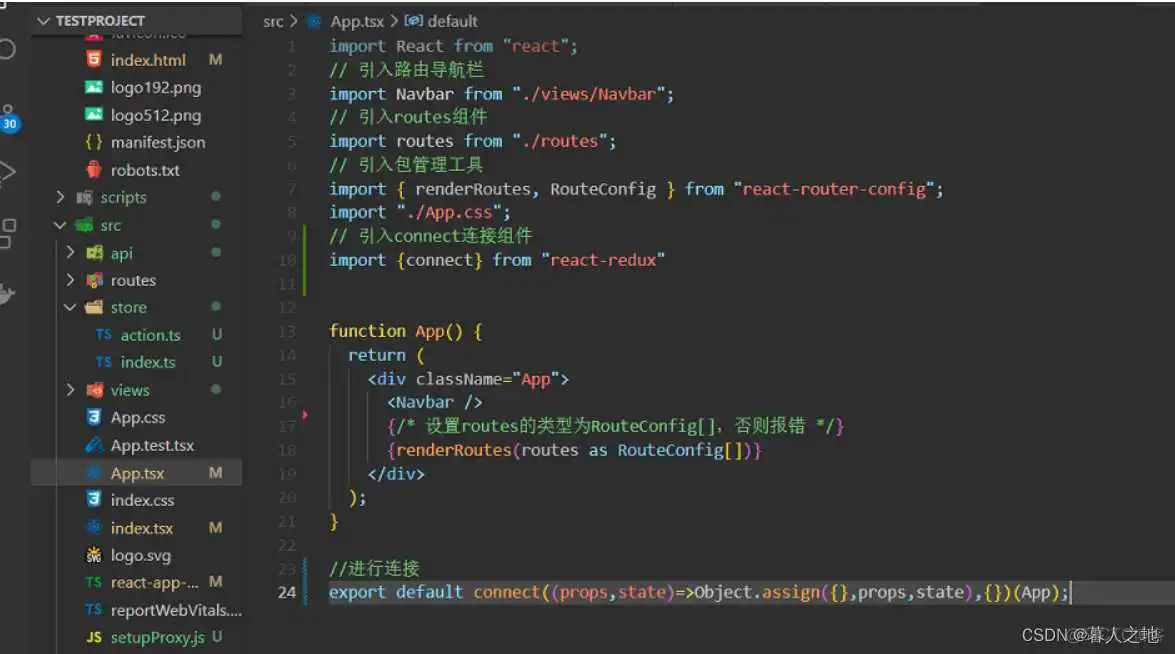
Task: Click the blue badge showing 30 in activity bar
Action: click(10, 123)
